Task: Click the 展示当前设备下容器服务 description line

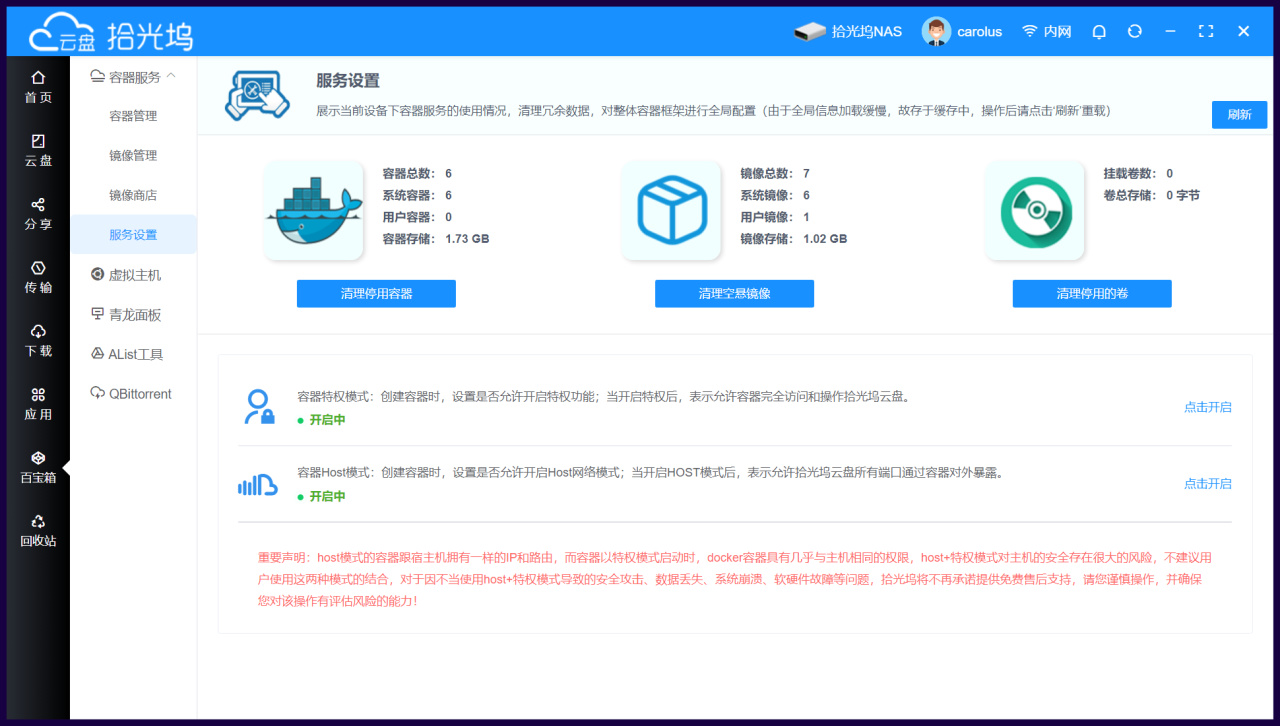Action: point(714,111)
